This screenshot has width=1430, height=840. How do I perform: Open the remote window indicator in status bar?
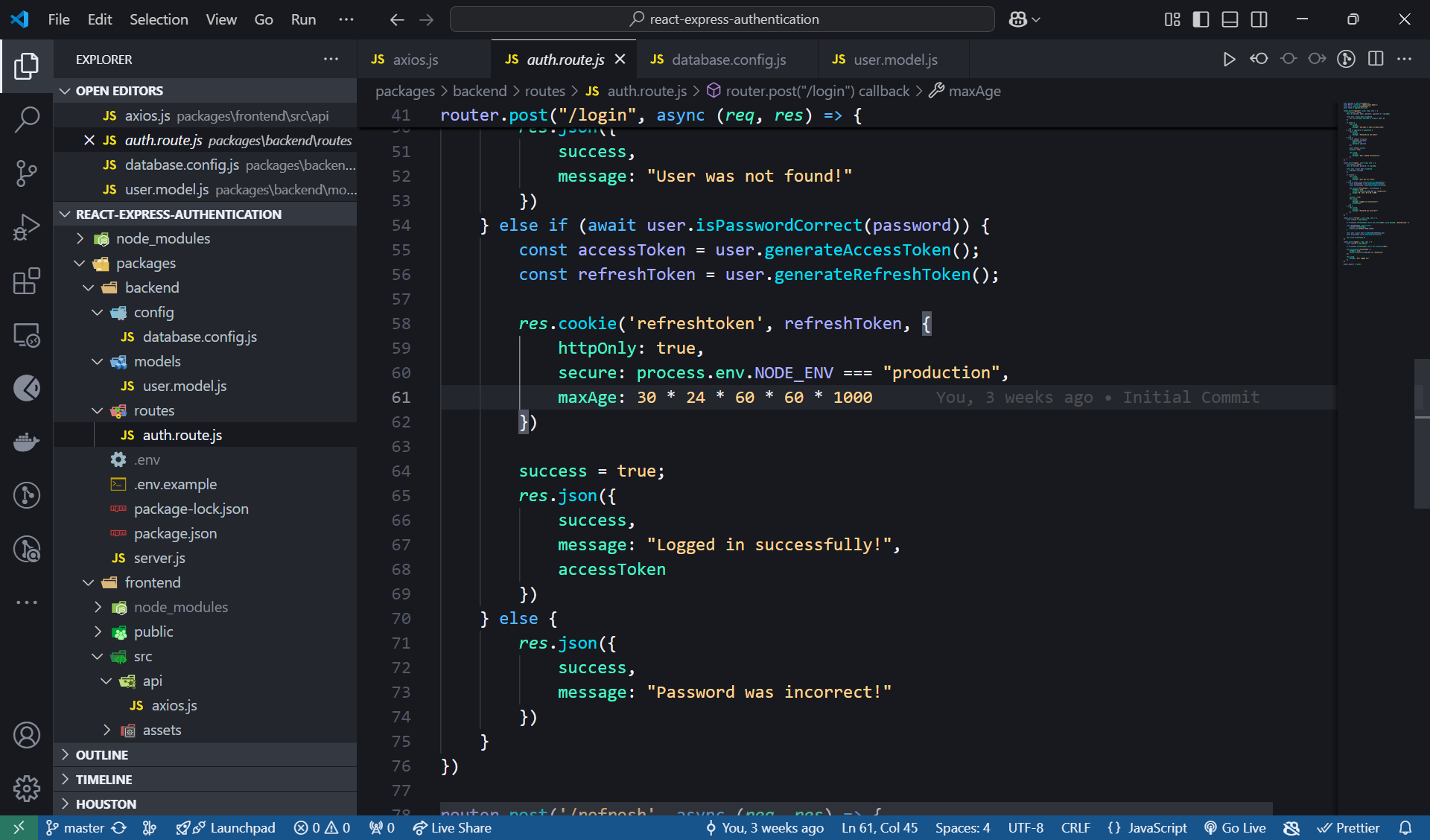(x=19, y=827)
